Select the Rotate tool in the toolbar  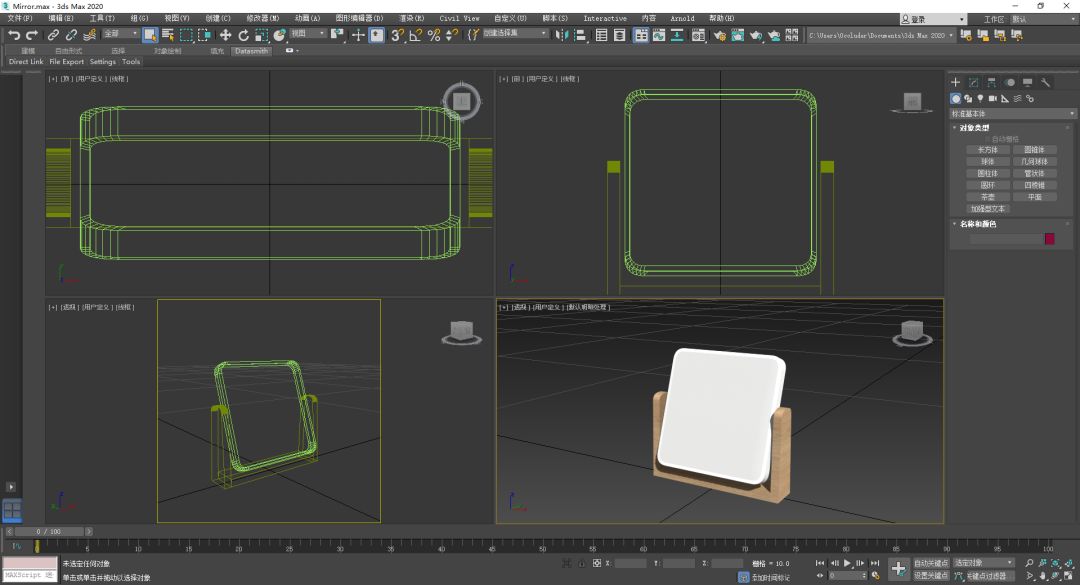pyautogui.click(x=243, y=35)
